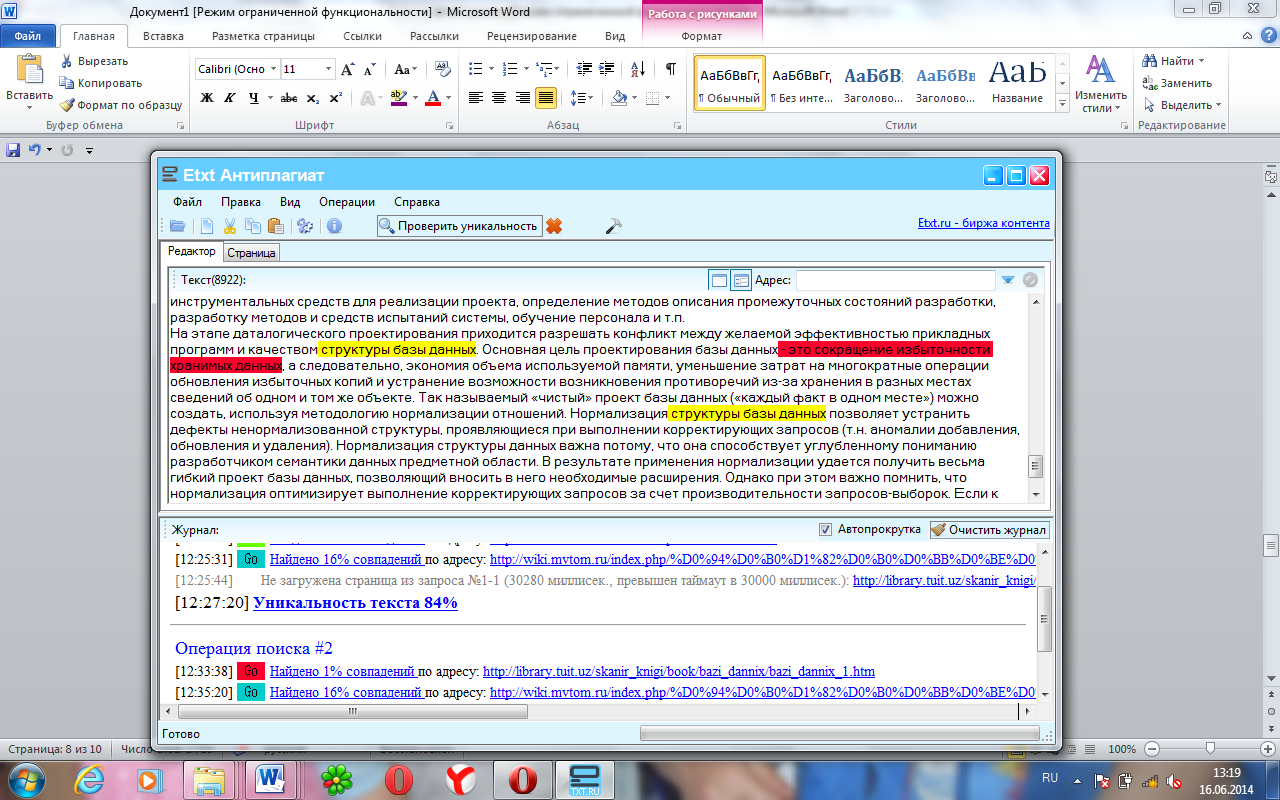Open the Рецензирование ribbon tab
The height and width of the screenshot is (800, 1280).
coord(531,36)
